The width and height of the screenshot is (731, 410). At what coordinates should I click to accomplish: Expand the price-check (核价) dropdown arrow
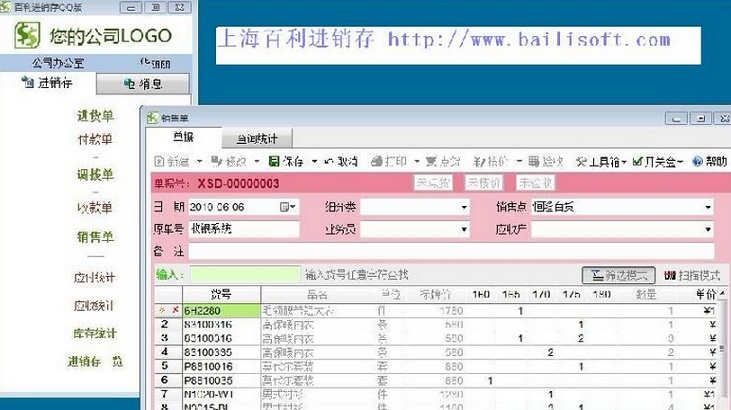coord(519,161)
